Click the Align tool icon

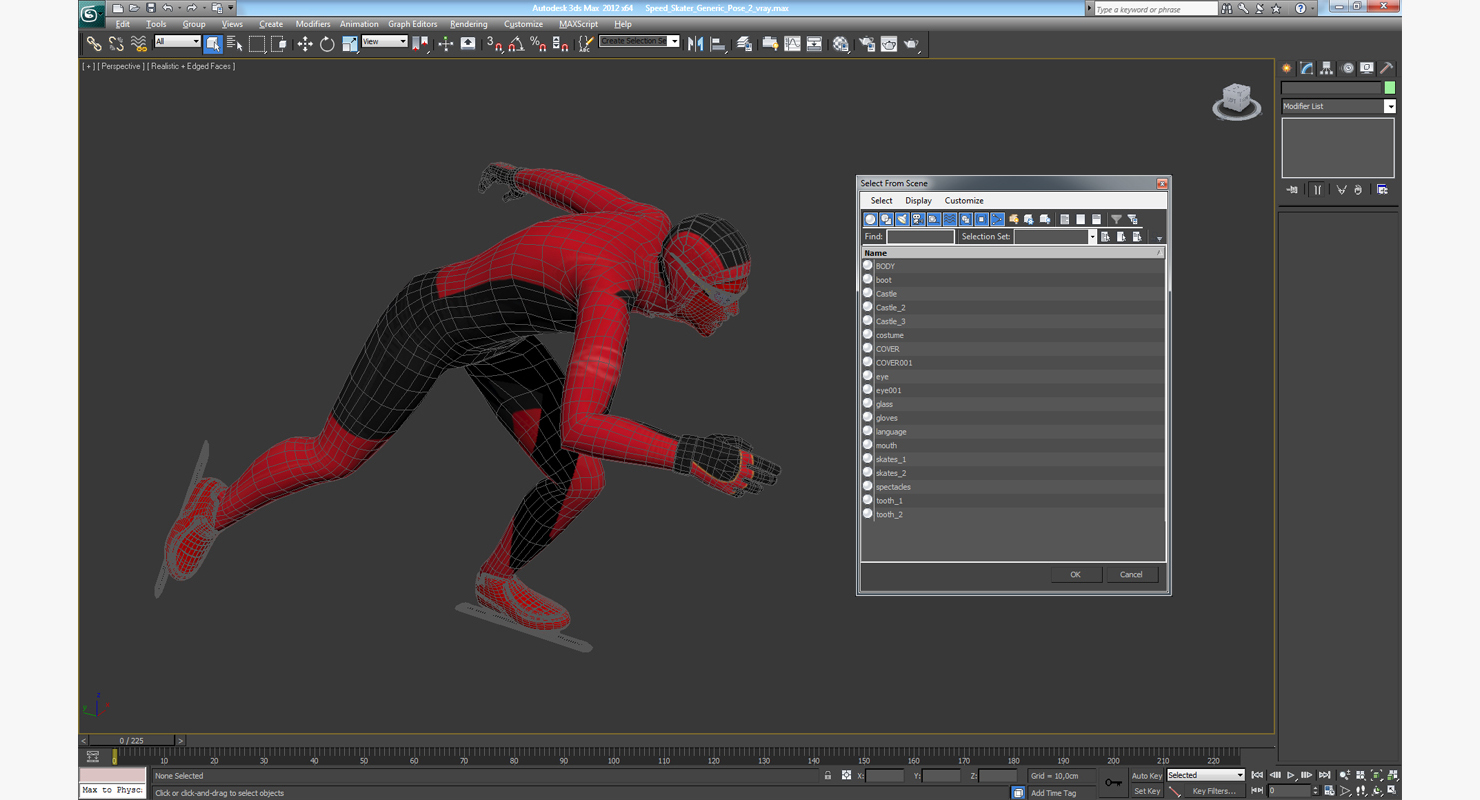tap(718, 43)
